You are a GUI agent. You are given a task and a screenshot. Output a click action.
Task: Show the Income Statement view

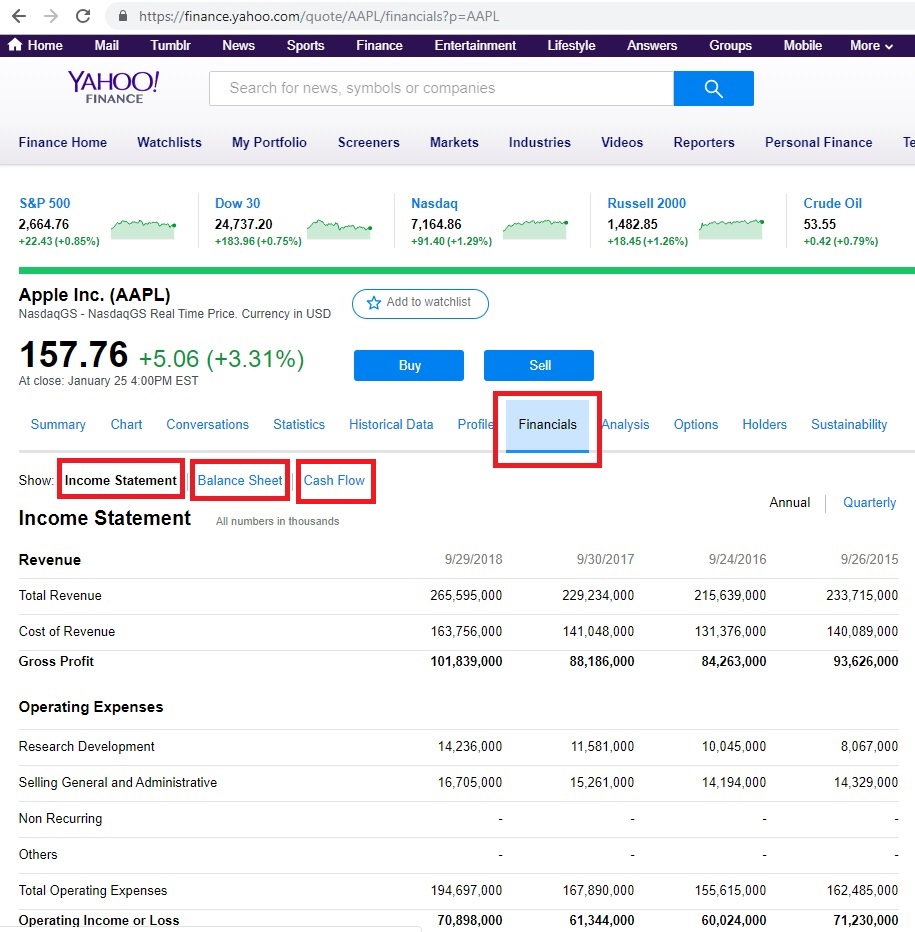[121, 480]
